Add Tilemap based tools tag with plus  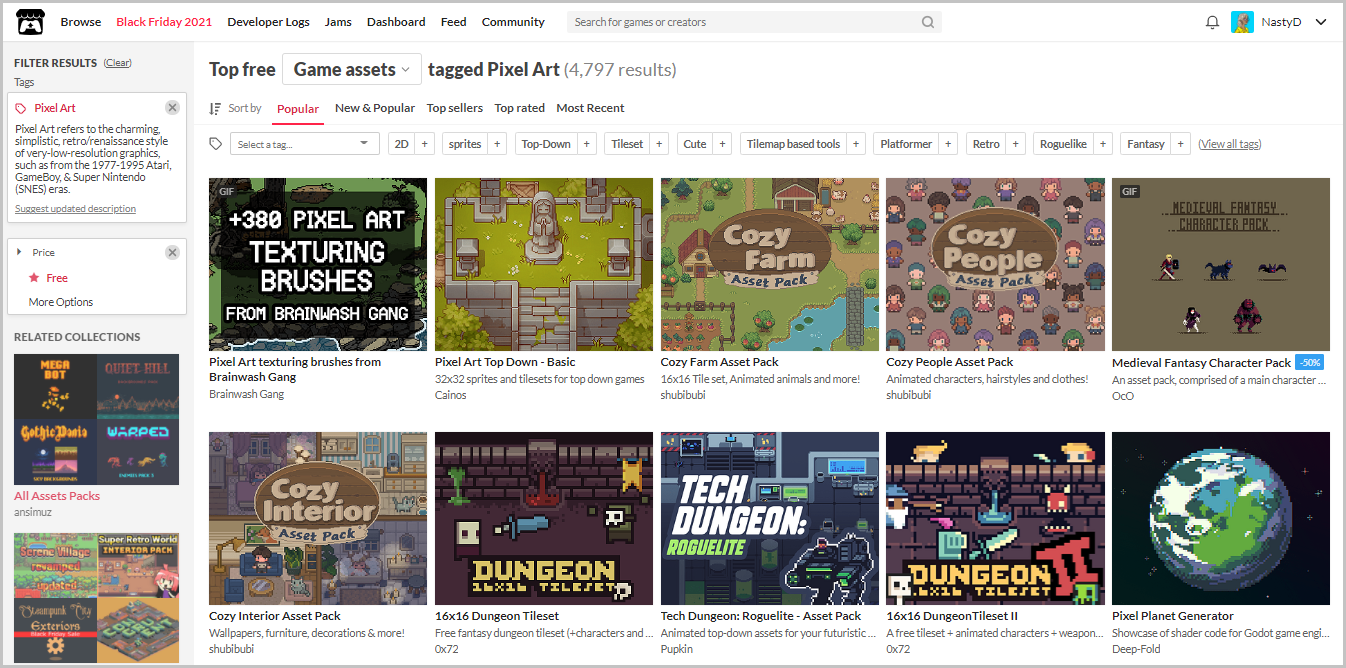pos(856,144)
